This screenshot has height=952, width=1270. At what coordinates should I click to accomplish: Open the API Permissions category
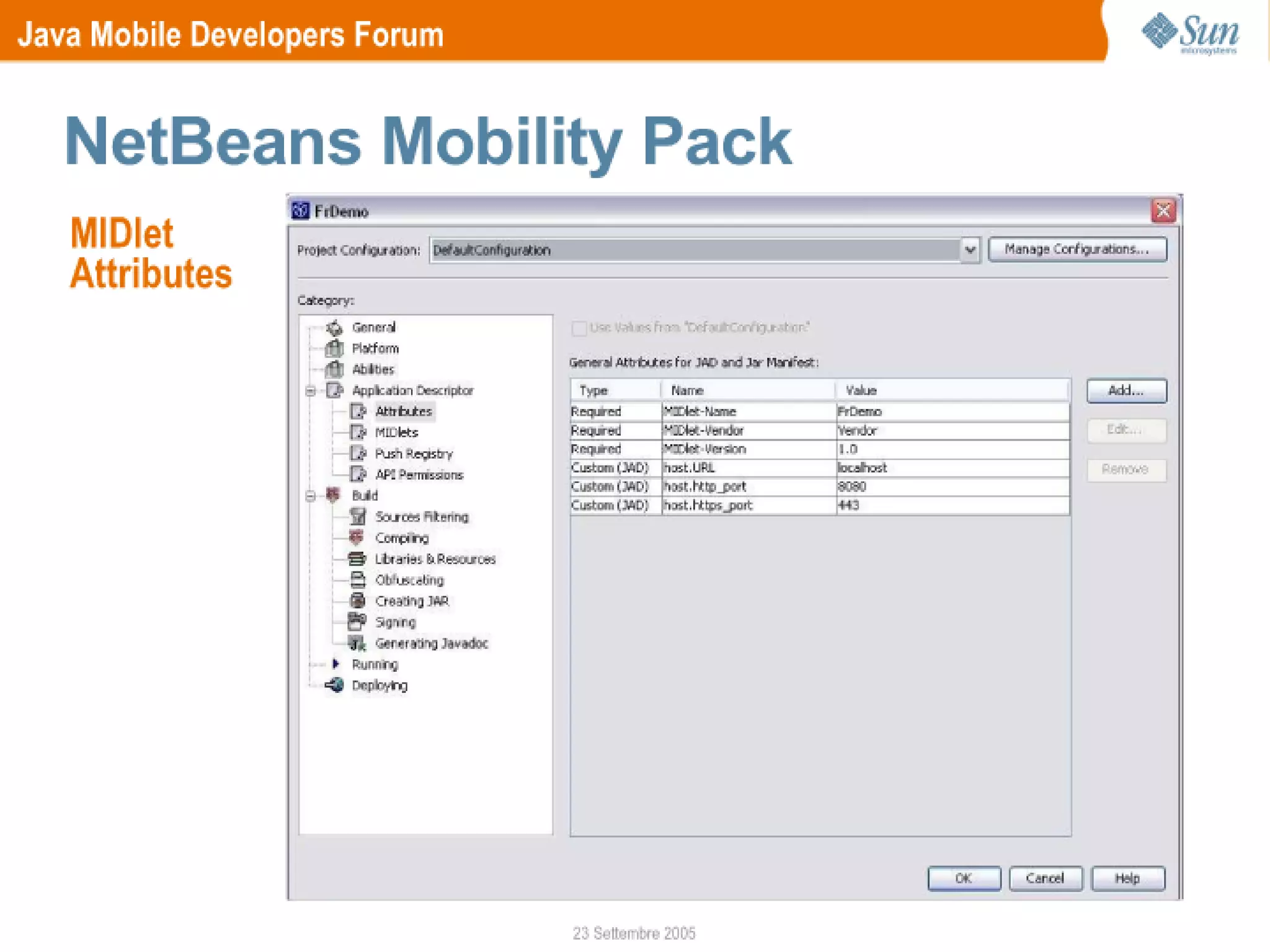[x=419, y=475]
